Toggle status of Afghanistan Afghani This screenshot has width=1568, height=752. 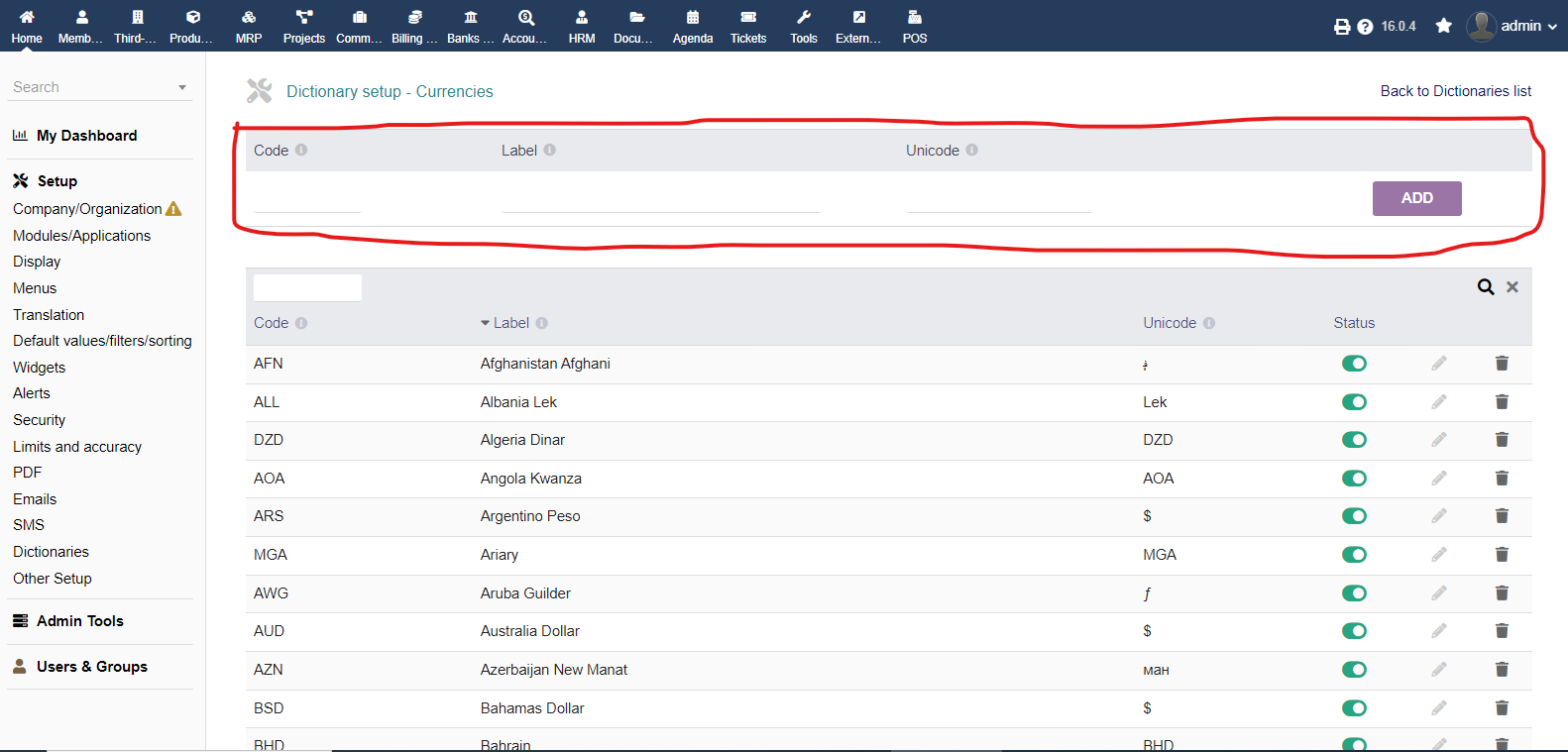[1354, 364]
